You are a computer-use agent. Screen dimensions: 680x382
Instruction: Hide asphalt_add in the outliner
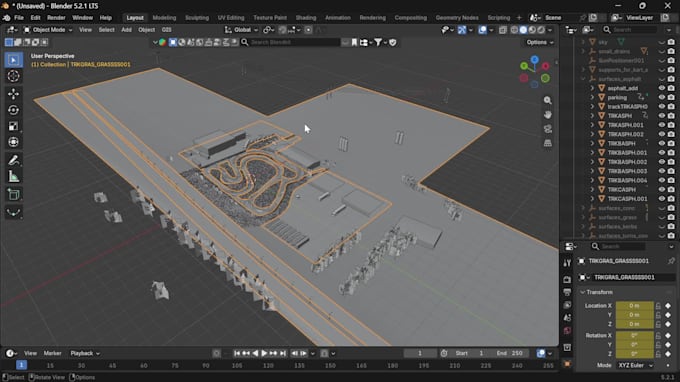click(x=662, y=88)
